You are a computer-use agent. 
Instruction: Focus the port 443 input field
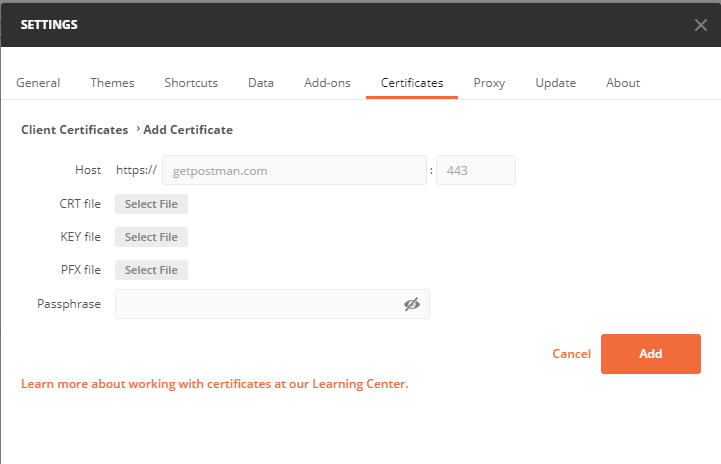point(476,170)
